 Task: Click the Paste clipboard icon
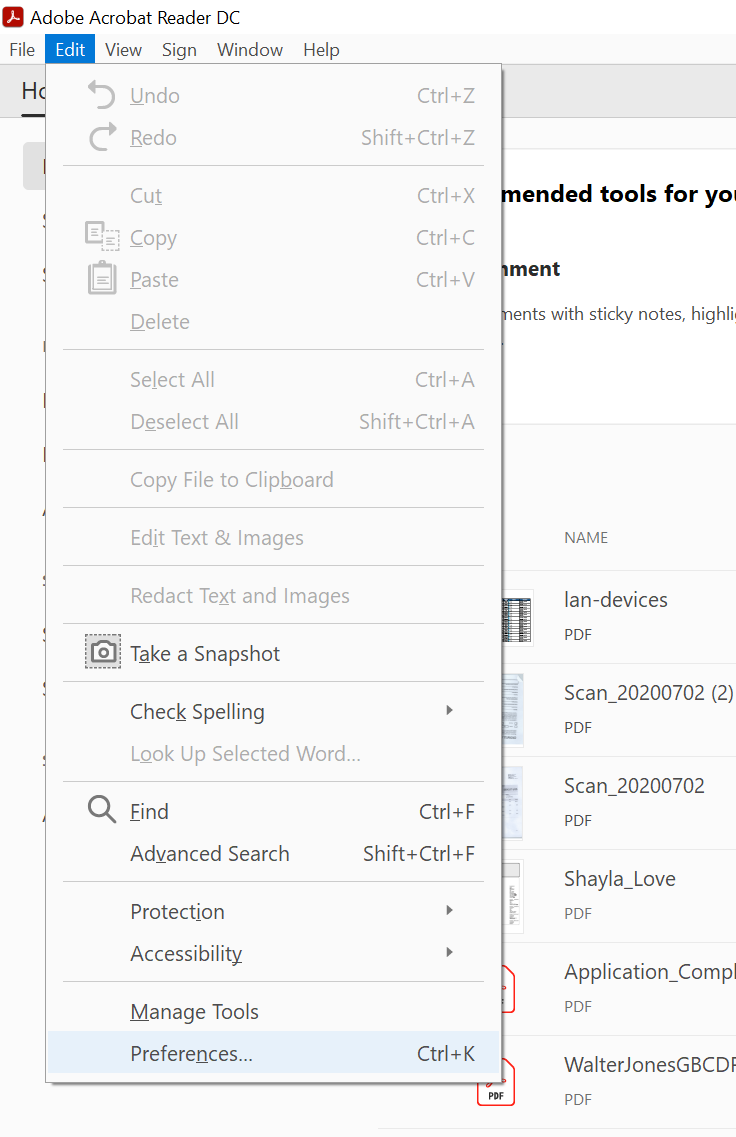tap(102, 278)
